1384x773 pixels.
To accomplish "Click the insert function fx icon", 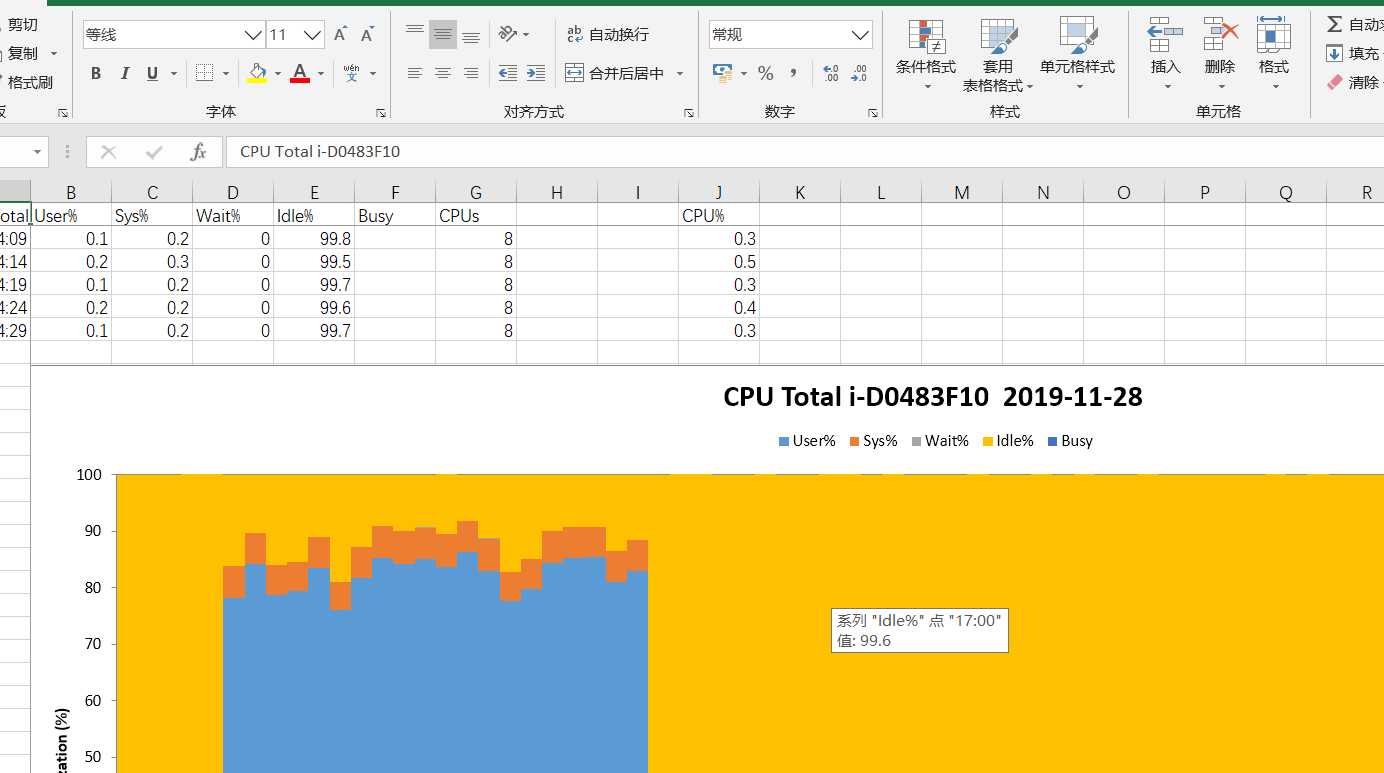I will pyautogui.click(x=198, y=152).
